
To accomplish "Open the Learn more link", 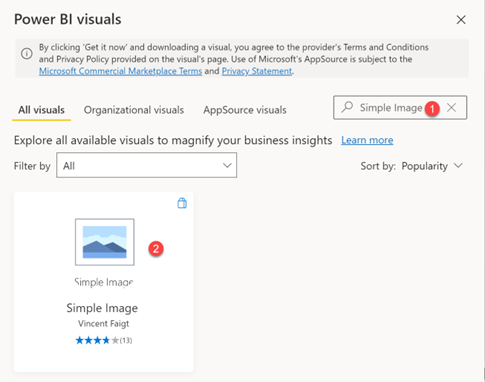I will (x=367, y=140).
